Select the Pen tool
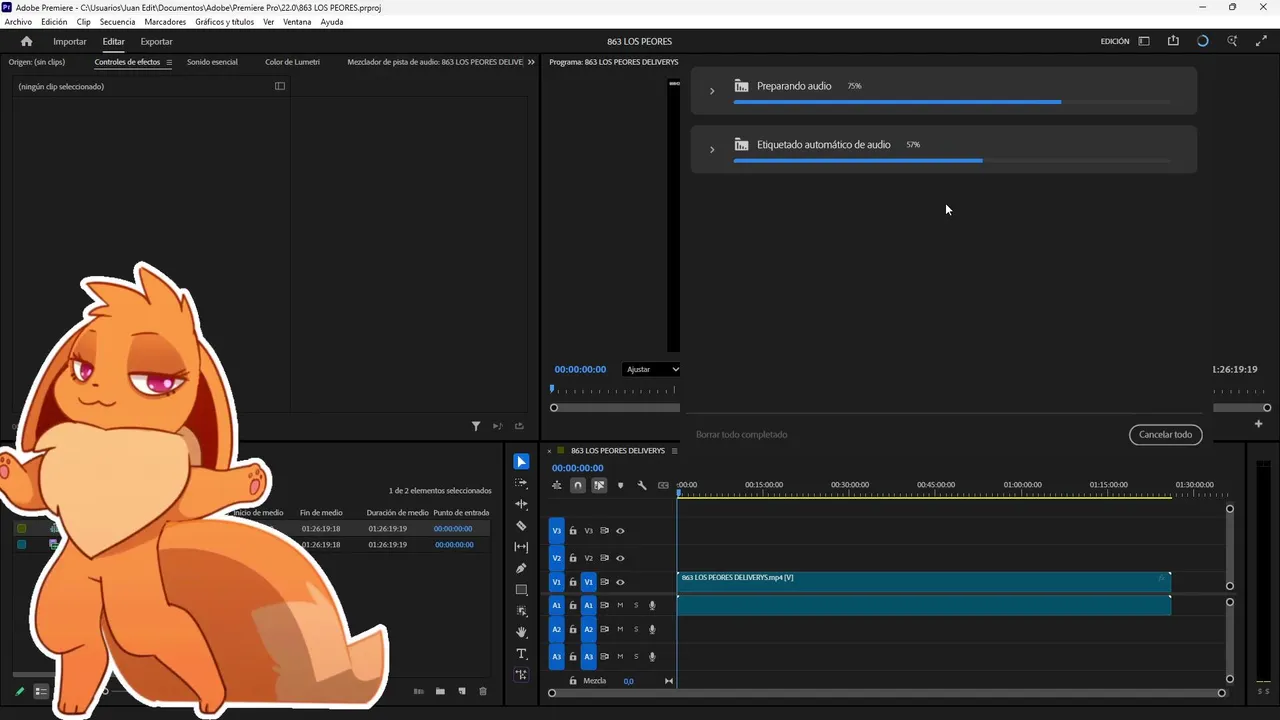The width and height of the screenshot is (1280, 720). click(521, 568)
